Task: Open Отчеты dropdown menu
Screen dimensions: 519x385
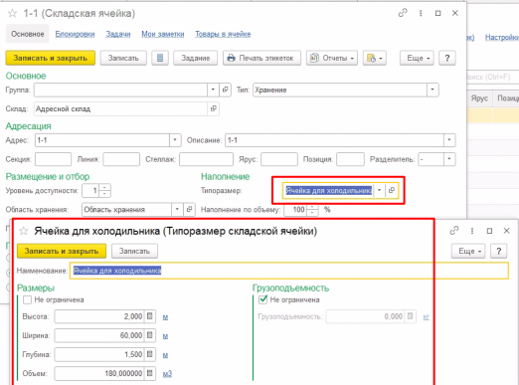Action: point(332,58)
